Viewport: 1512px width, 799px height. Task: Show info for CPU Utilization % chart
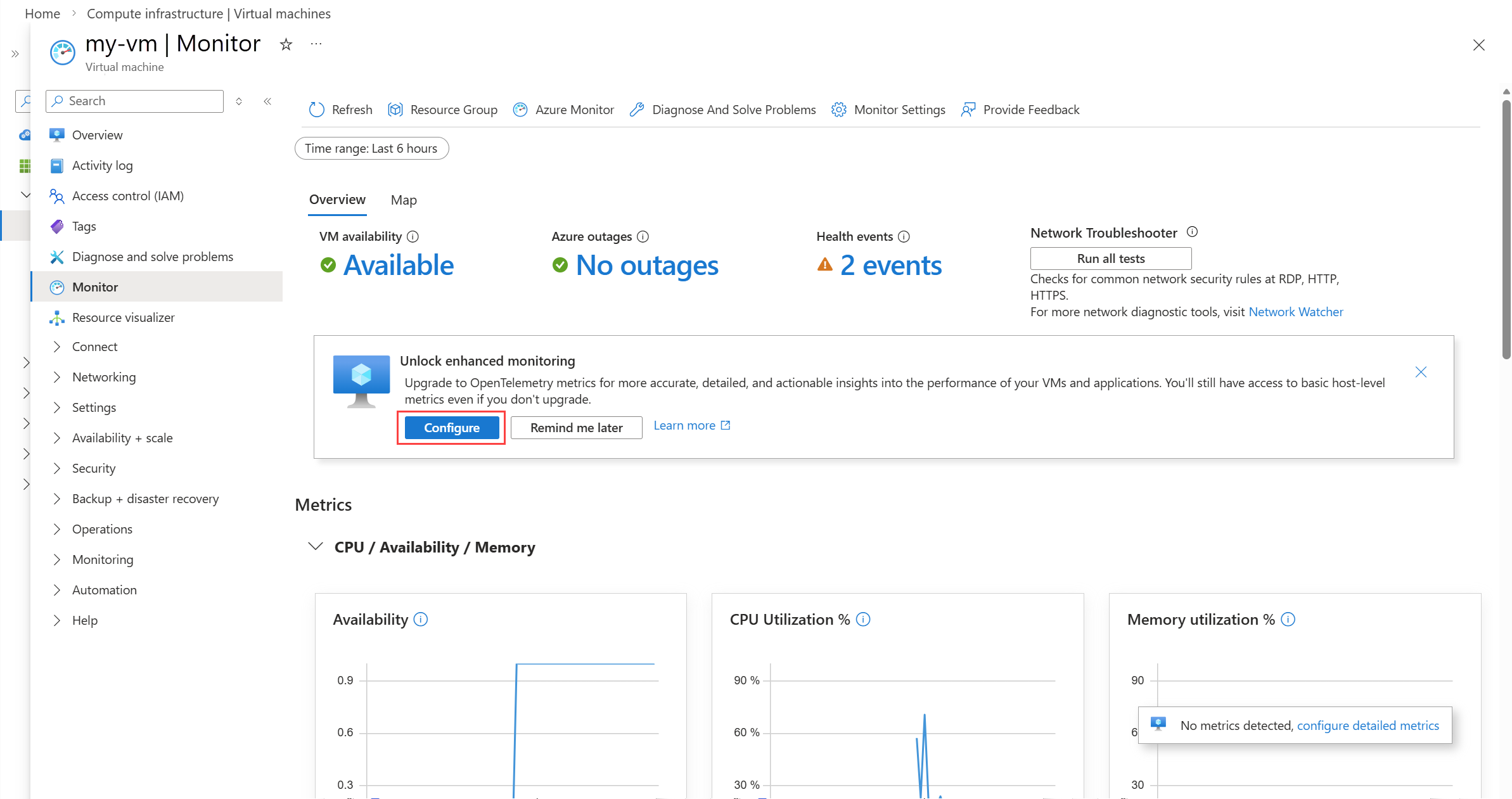(863, 619)
